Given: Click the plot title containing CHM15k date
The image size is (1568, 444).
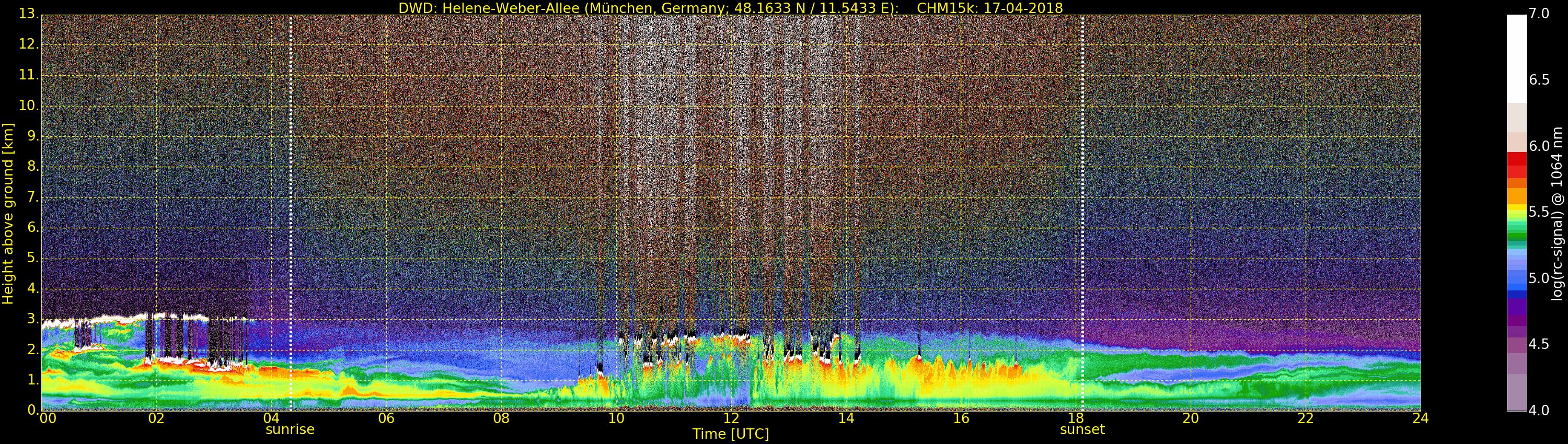Looking at the screenshot, I should click(730, 8).
